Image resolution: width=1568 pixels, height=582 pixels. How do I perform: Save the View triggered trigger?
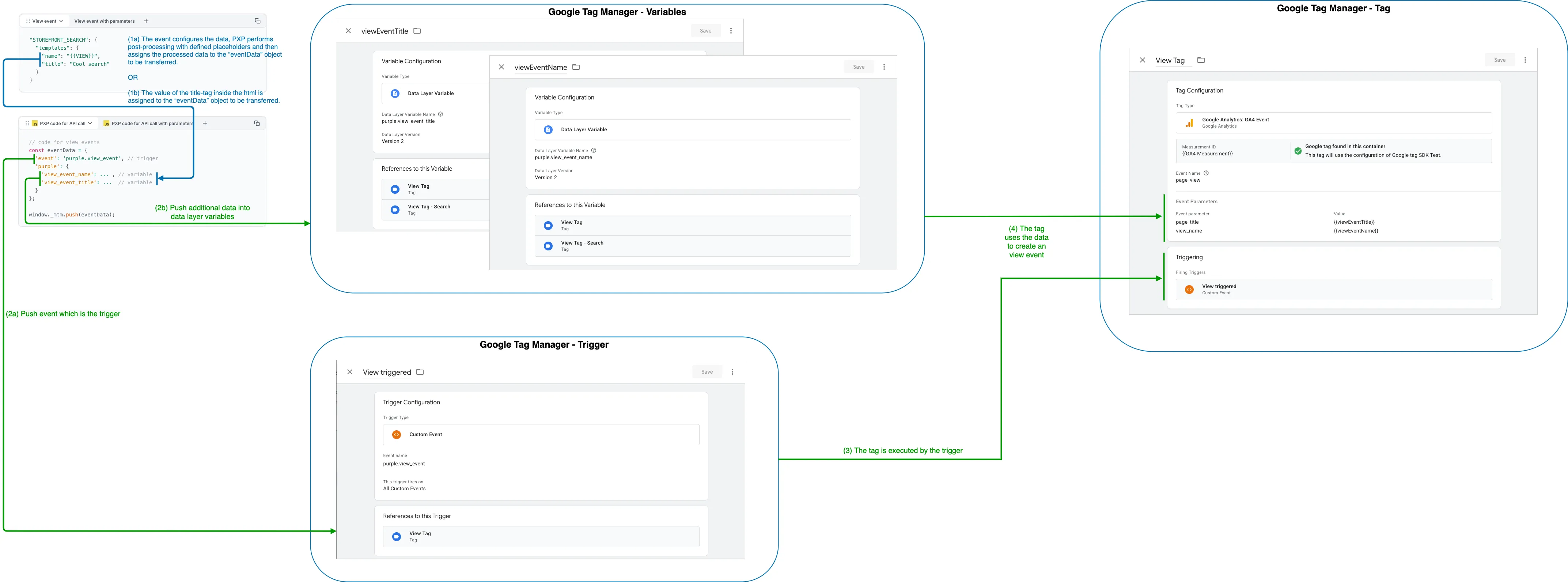[x=707, y=372]
